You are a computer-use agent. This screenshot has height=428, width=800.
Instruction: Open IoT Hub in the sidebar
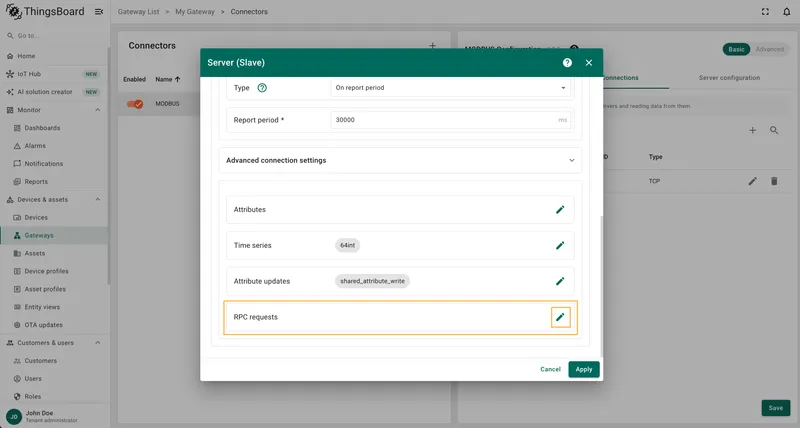tap(54, 74)
